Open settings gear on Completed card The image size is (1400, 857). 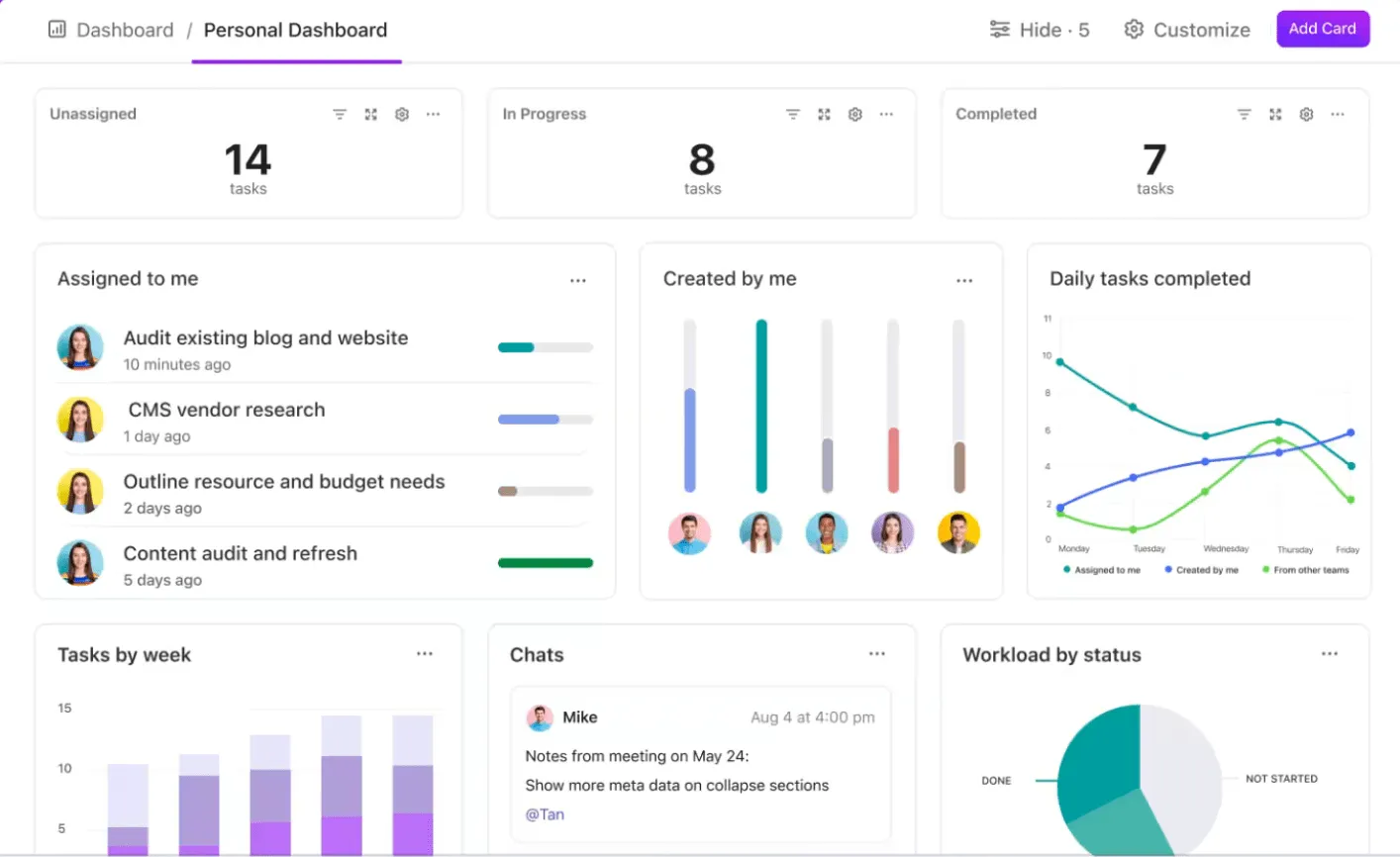(1306, 115)
